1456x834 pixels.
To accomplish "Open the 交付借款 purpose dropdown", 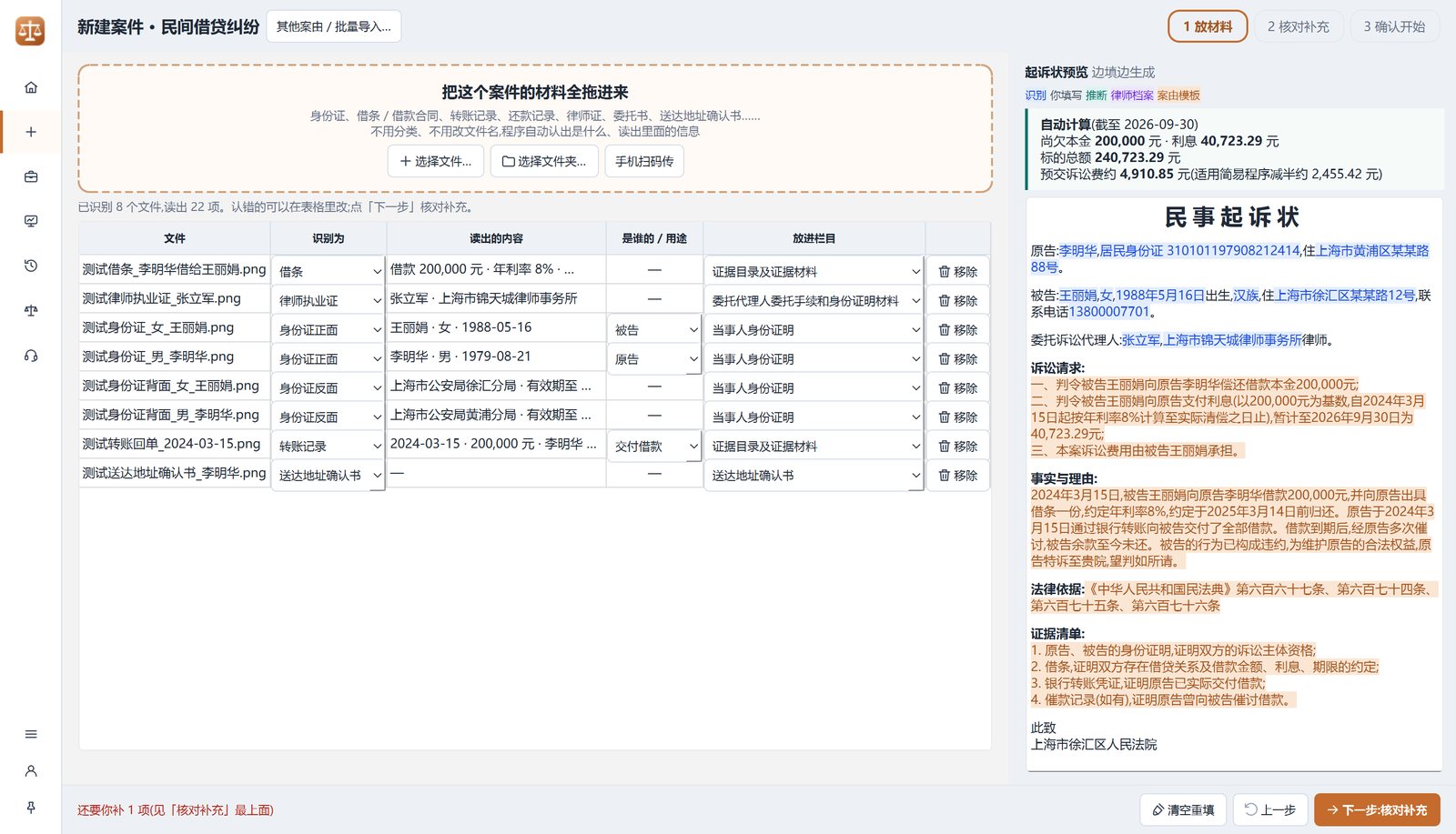I will pyautogui.click(x=654, y=446).
